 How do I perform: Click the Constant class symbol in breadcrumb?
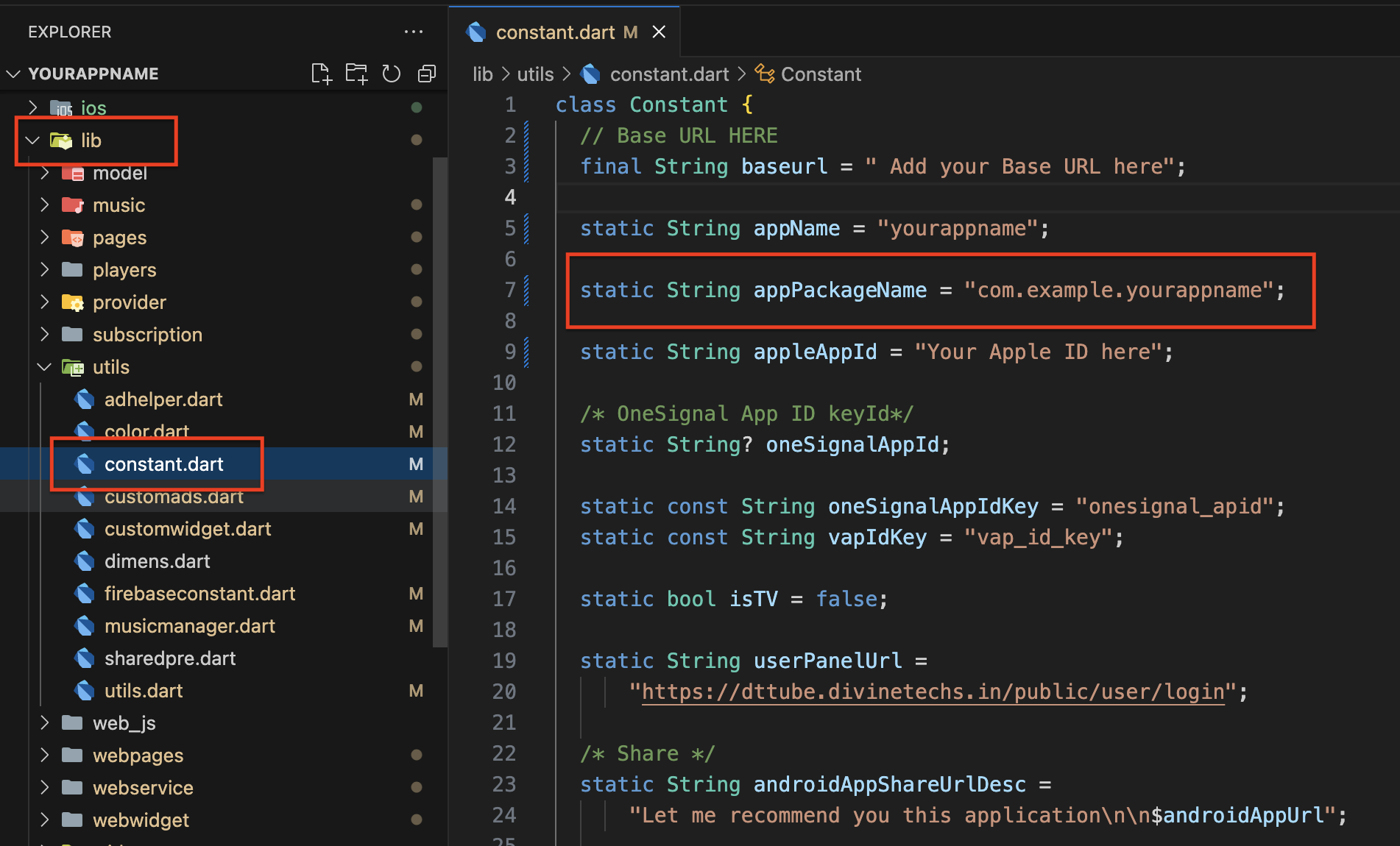(820, 74)
